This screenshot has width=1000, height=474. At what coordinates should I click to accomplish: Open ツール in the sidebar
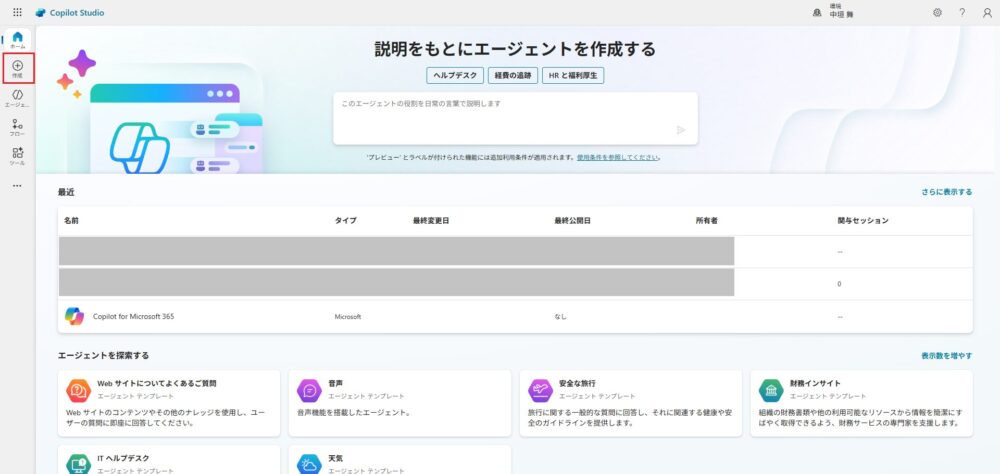coord(17,156)
